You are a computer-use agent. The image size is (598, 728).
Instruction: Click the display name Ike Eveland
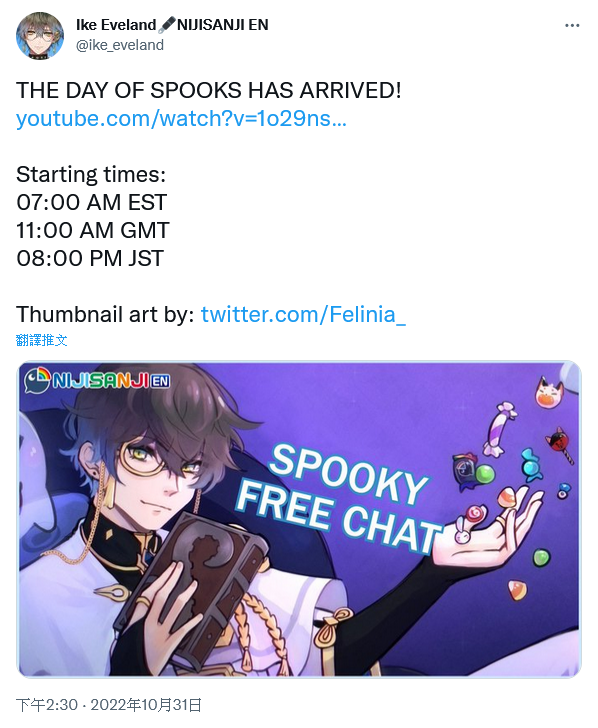(116, 25)
